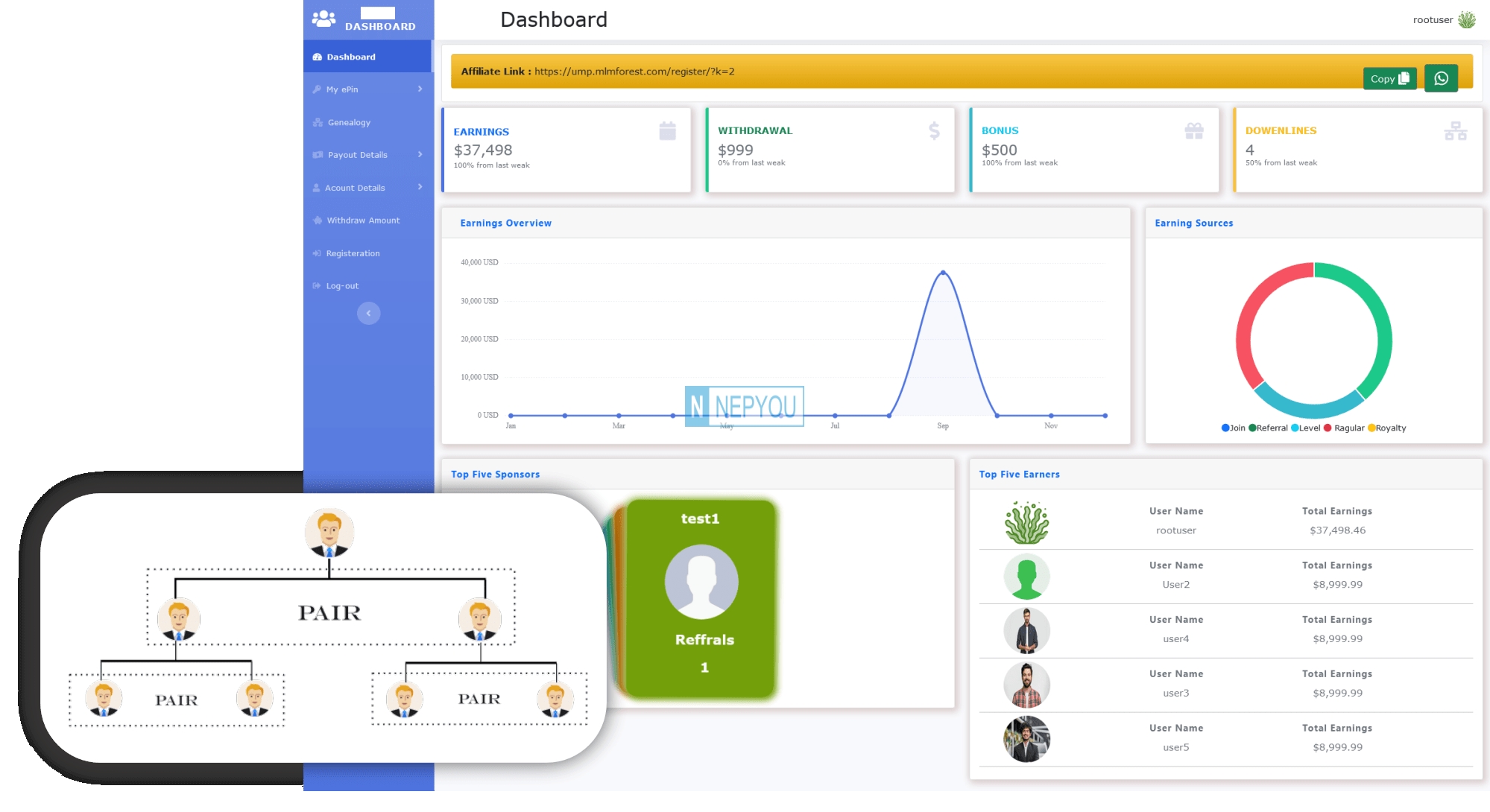1490x812 pixels.
Task: Click the rootuser avatar in top bar
Action: click(x=1466, y=20)
